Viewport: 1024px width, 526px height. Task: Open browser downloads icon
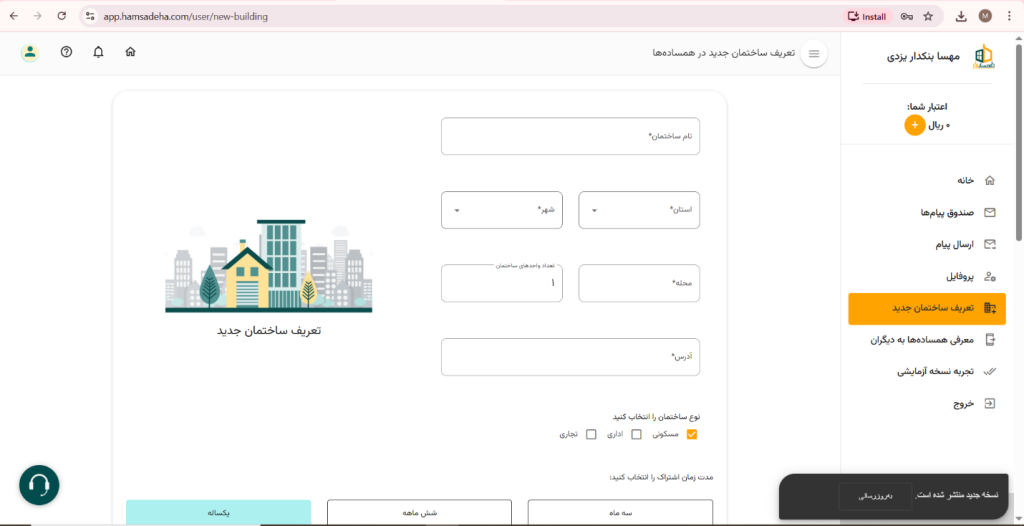tap(961, 16)
